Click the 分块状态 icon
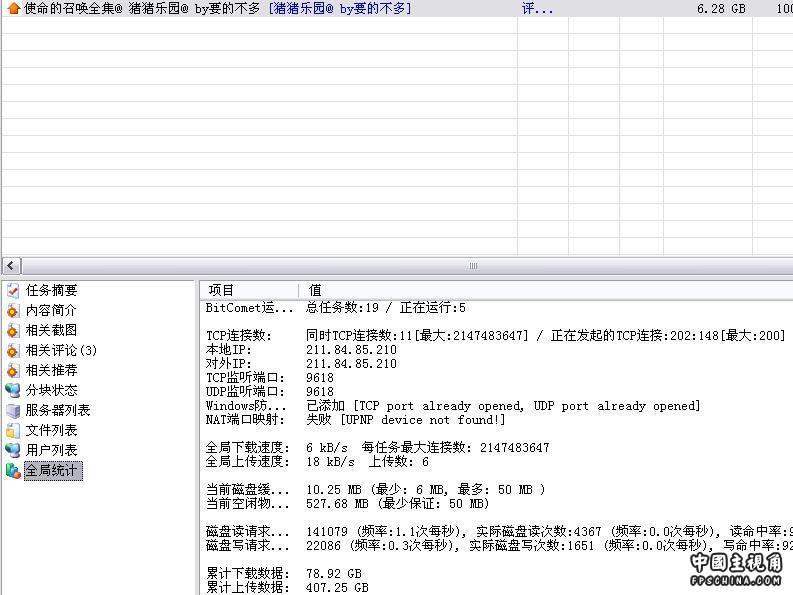Screen dimensions: 793x595 13,390
